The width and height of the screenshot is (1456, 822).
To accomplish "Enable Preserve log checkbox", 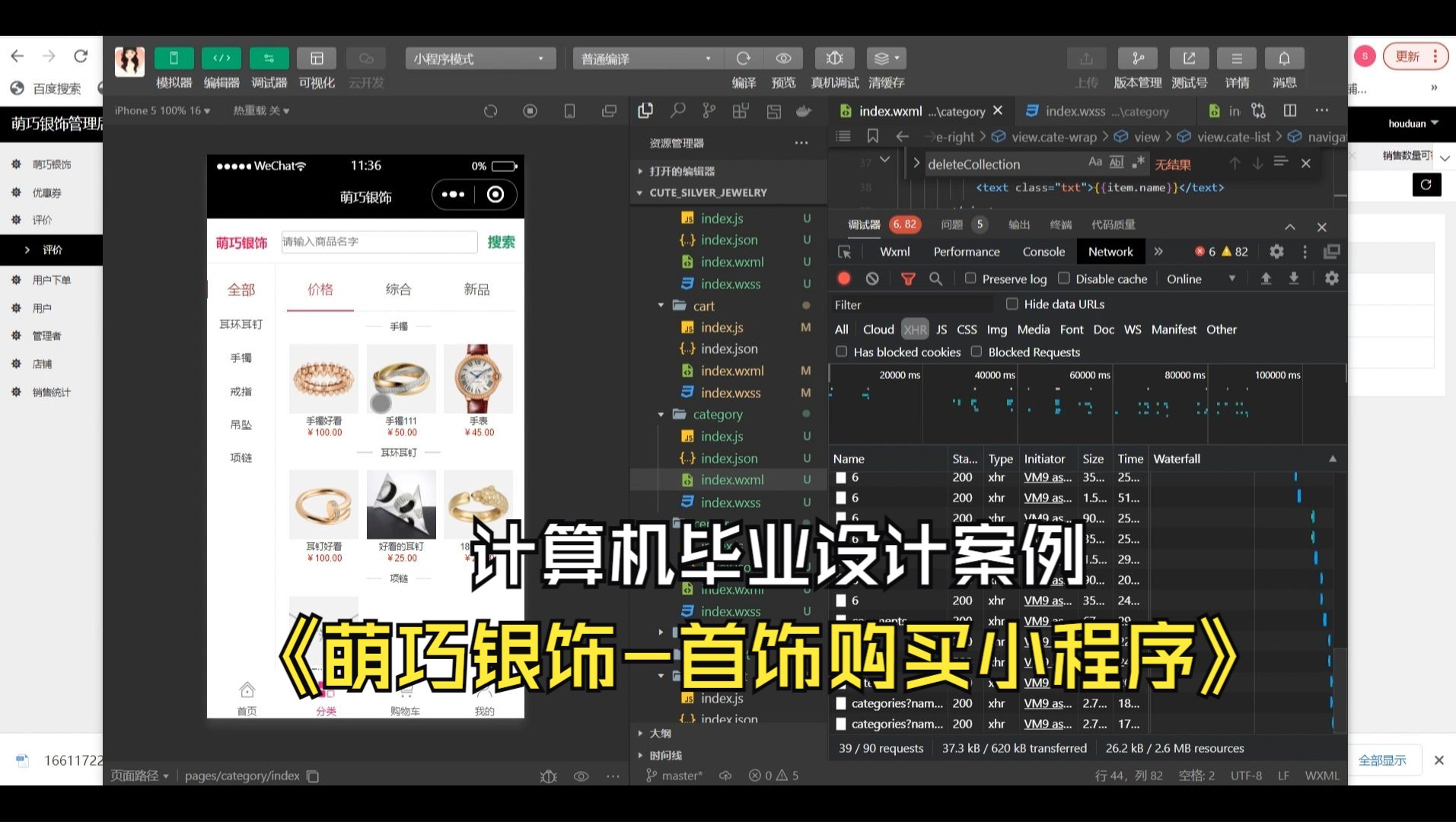I will coord(970,279).
